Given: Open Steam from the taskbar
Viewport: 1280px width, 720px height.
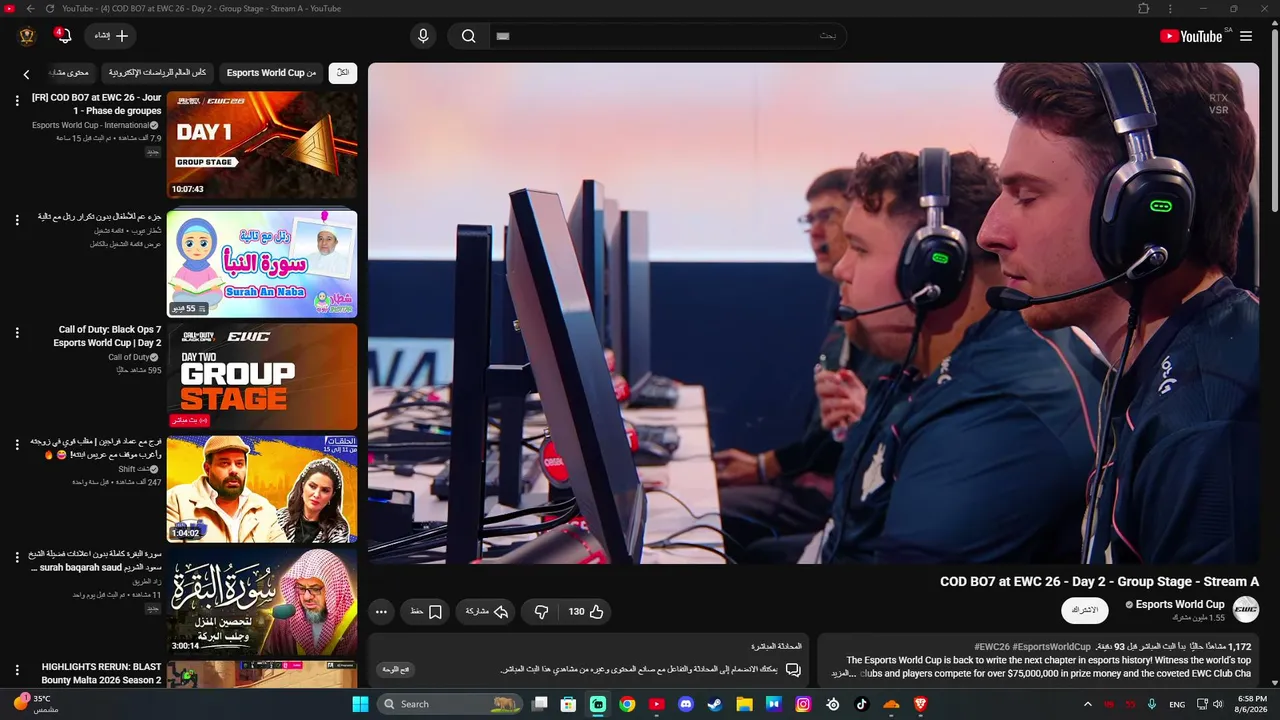Looking at the screenshot, I should [x=715, y=704].
